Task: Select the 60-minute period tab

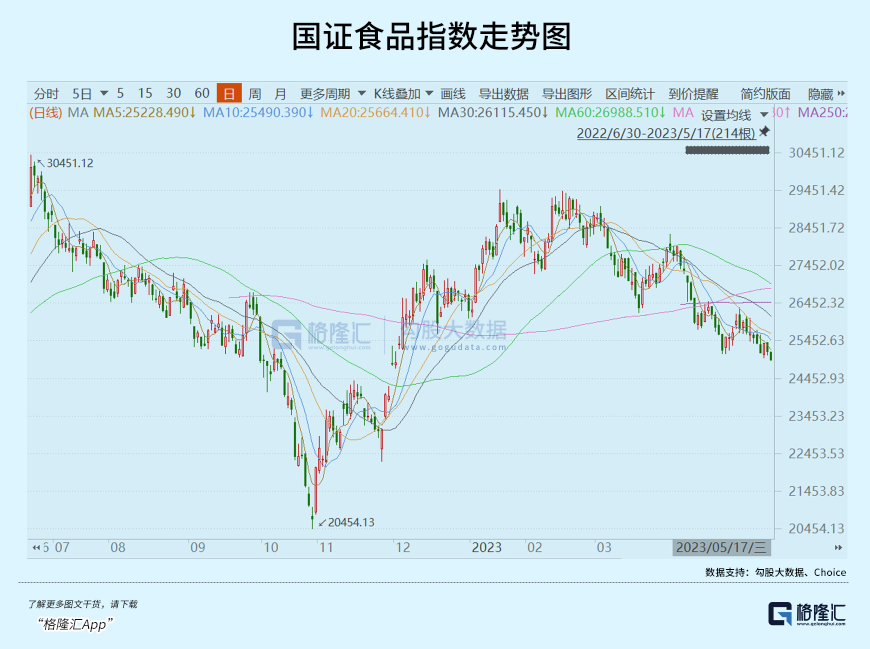Action: pyautogui.click(x=202, y=93)
